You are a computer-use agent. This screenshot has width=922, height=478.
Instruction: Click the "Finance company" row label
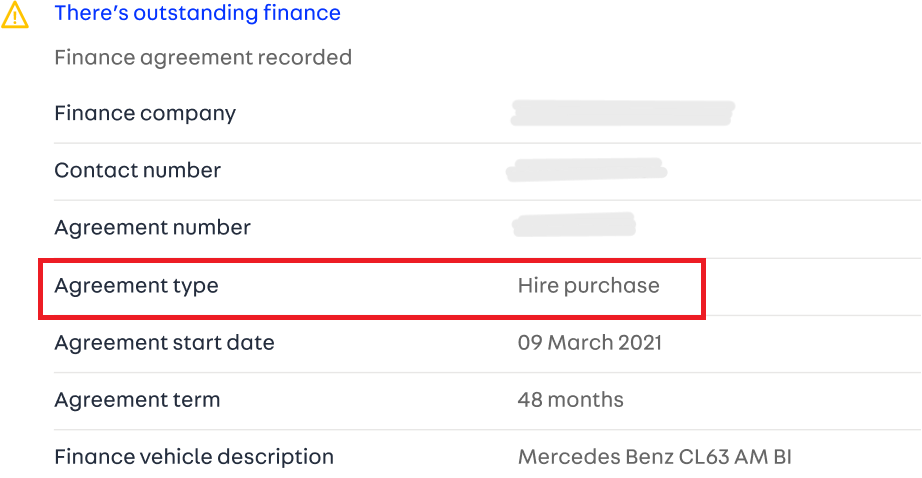[145, 113]
